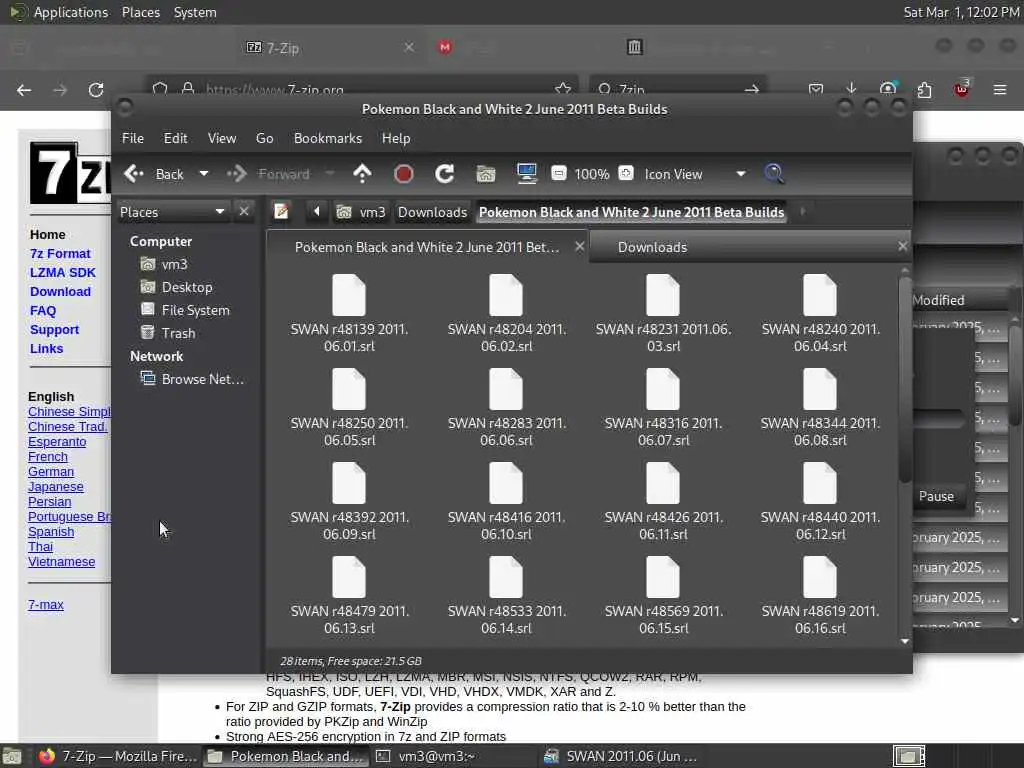Open the Bookmarks menu
This screenshot has height=768, width=1024.
(x=327, y=138)
